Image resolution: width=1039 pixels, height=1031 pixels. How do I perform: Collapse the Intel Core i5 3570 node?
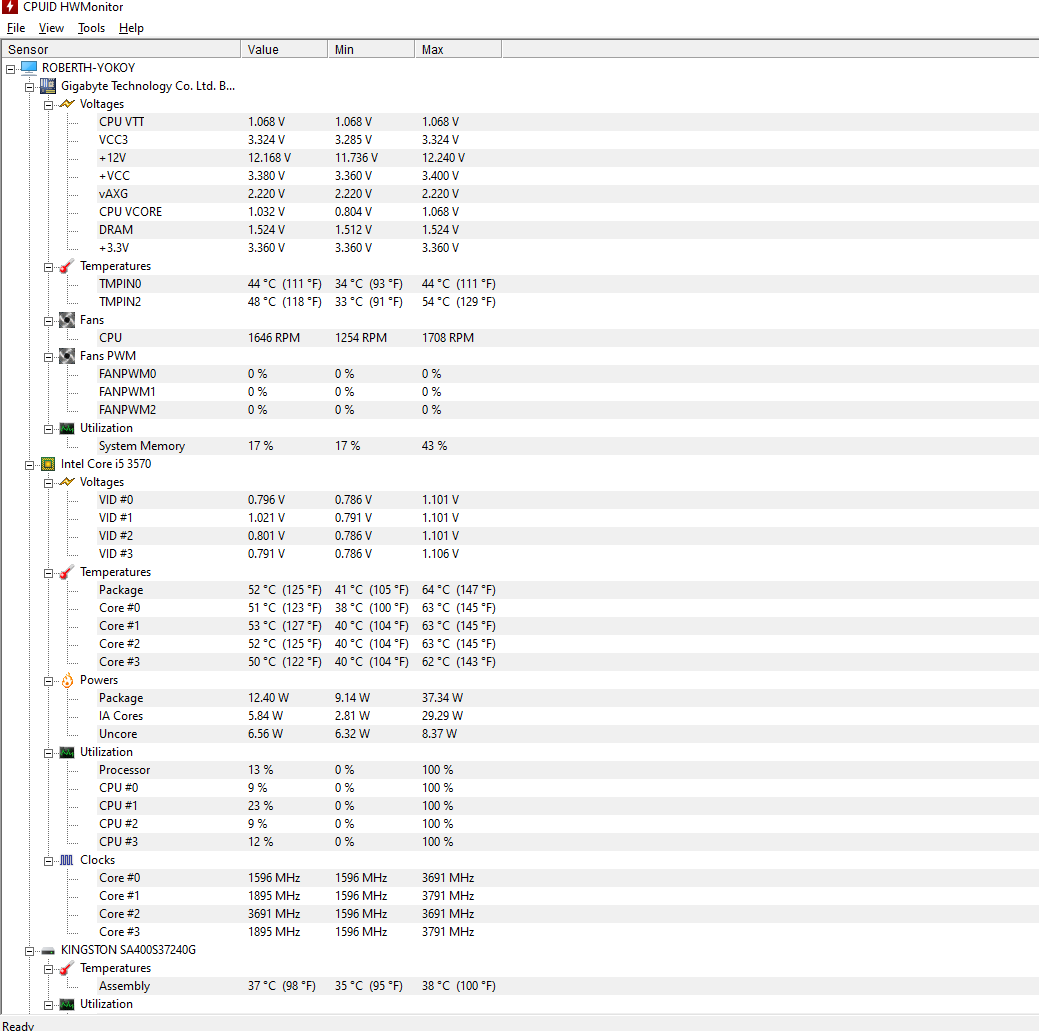pyautogui.click(x=29, y=465)
